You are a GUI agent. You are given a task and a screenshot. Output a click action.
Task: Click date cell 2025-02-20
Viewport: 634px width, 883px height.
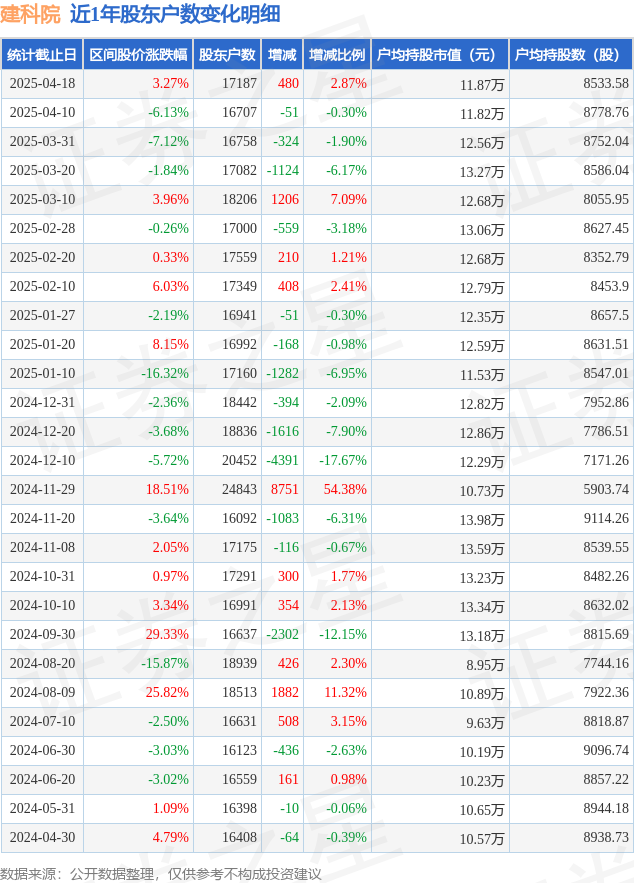pyautogui.click(x=42, y=257)
